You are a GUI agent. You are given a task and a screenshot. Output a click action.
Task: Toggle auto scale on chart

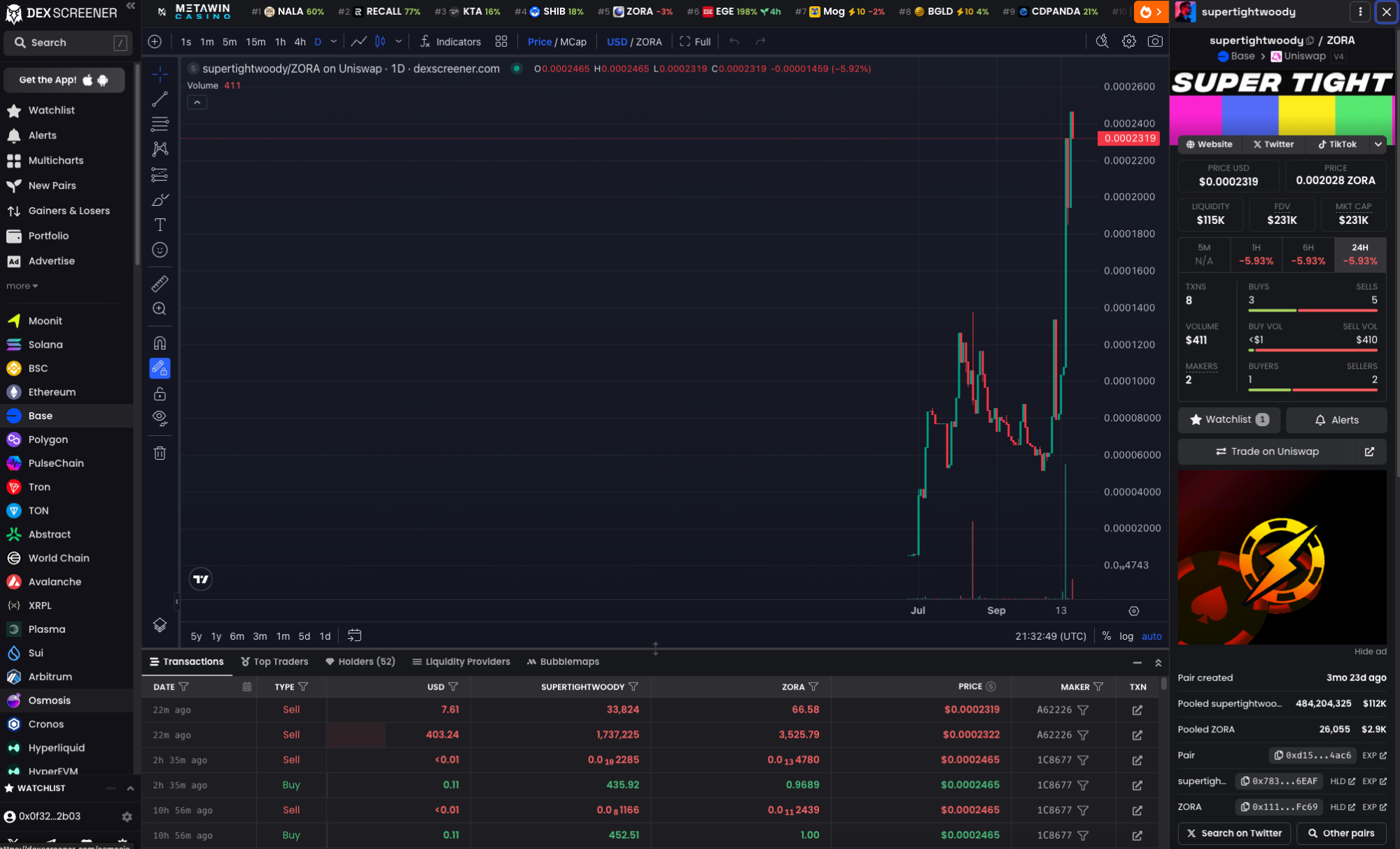[x=1151, y=636]
